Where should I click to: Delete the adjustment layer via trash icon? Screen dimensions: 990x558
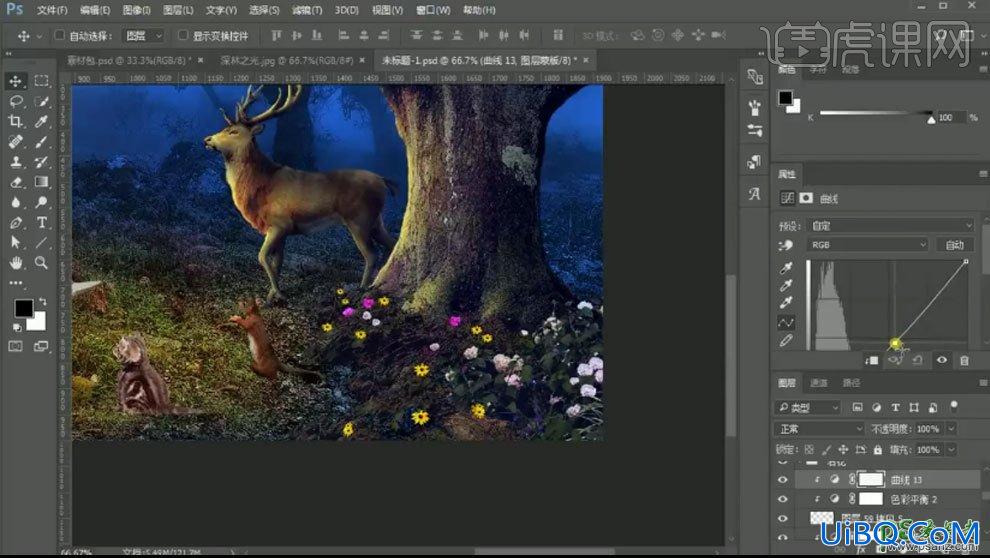point(964,360)
